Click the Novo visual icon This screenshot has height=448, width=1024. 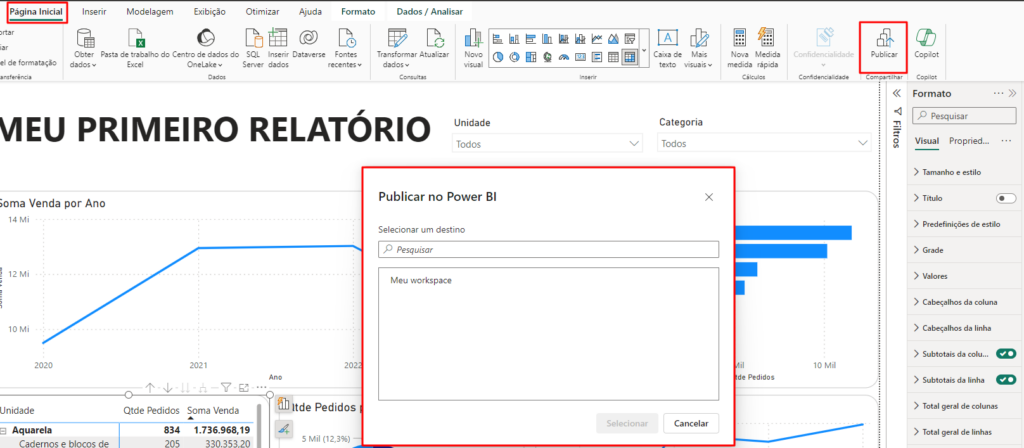473,40
